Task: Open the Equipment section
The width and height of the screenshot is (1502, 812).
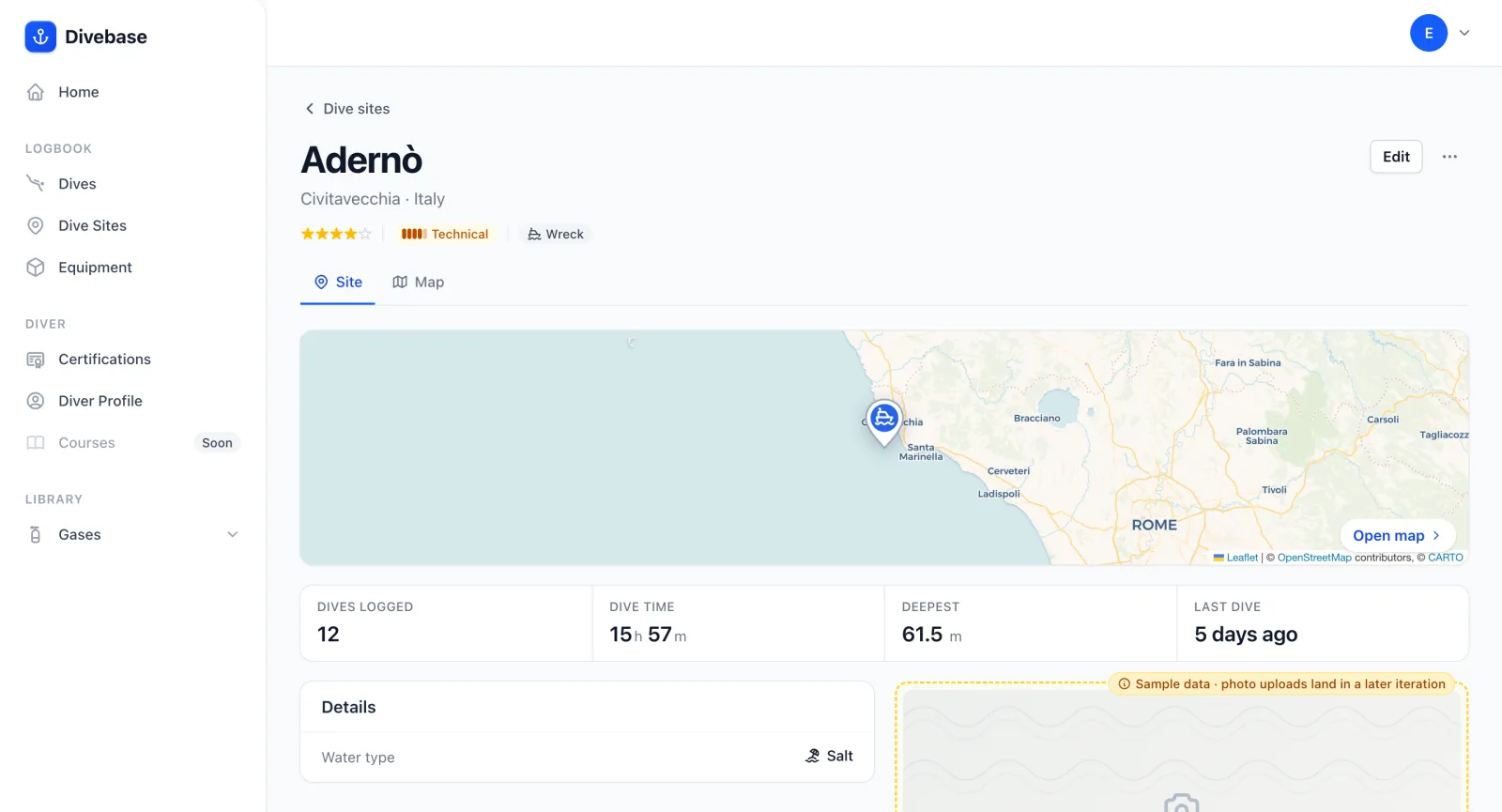Action: tap(132, 268)
